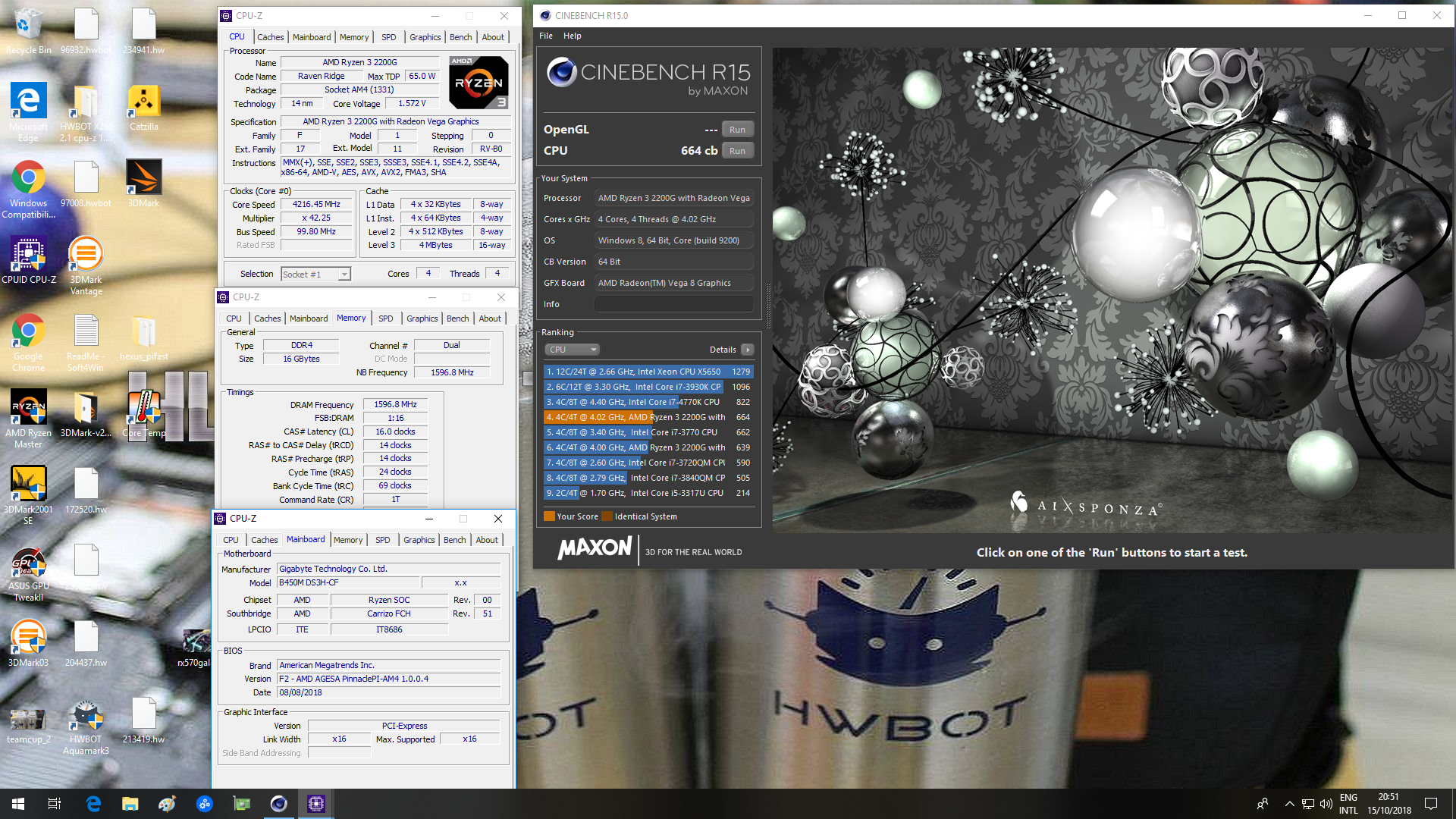Image resolution: width=1456 pixels, height=819 pixels.
Task: Open File Explorer from taskbar
Action: [x=130, y=804]
